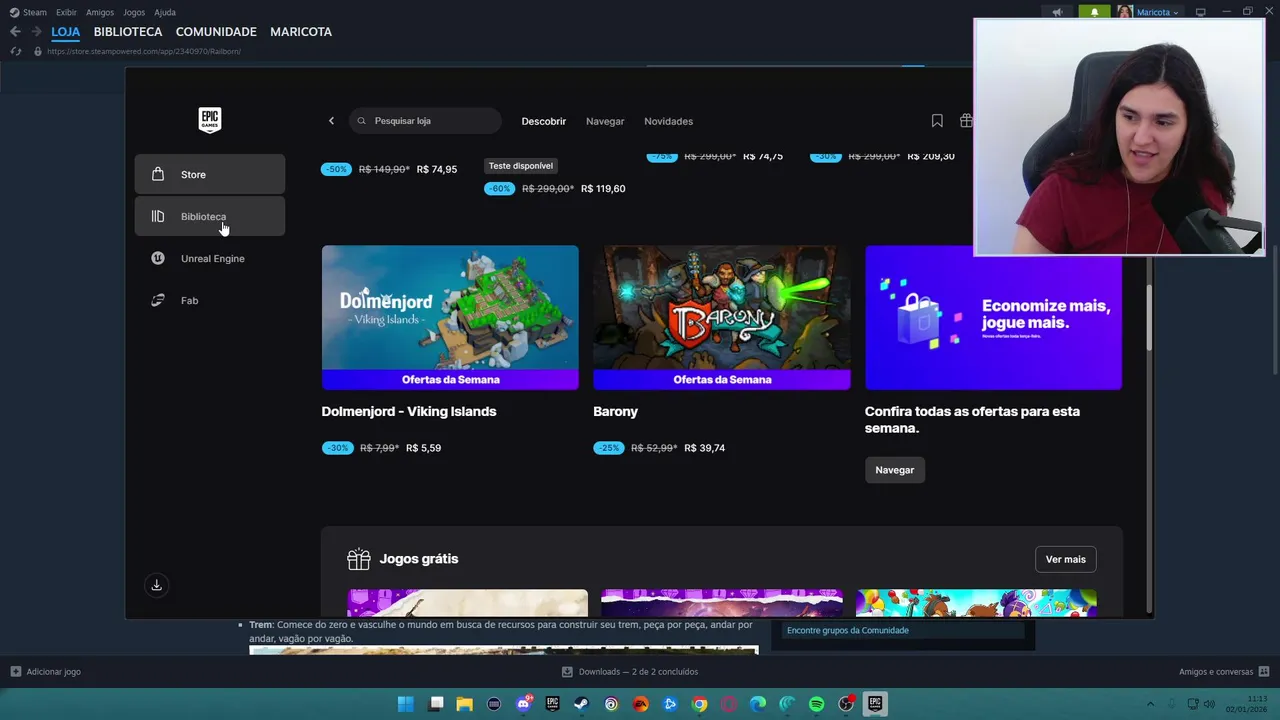Show hidden tray icons chevron
This screenshot has height=720, width=1280.
(1150, 704)
